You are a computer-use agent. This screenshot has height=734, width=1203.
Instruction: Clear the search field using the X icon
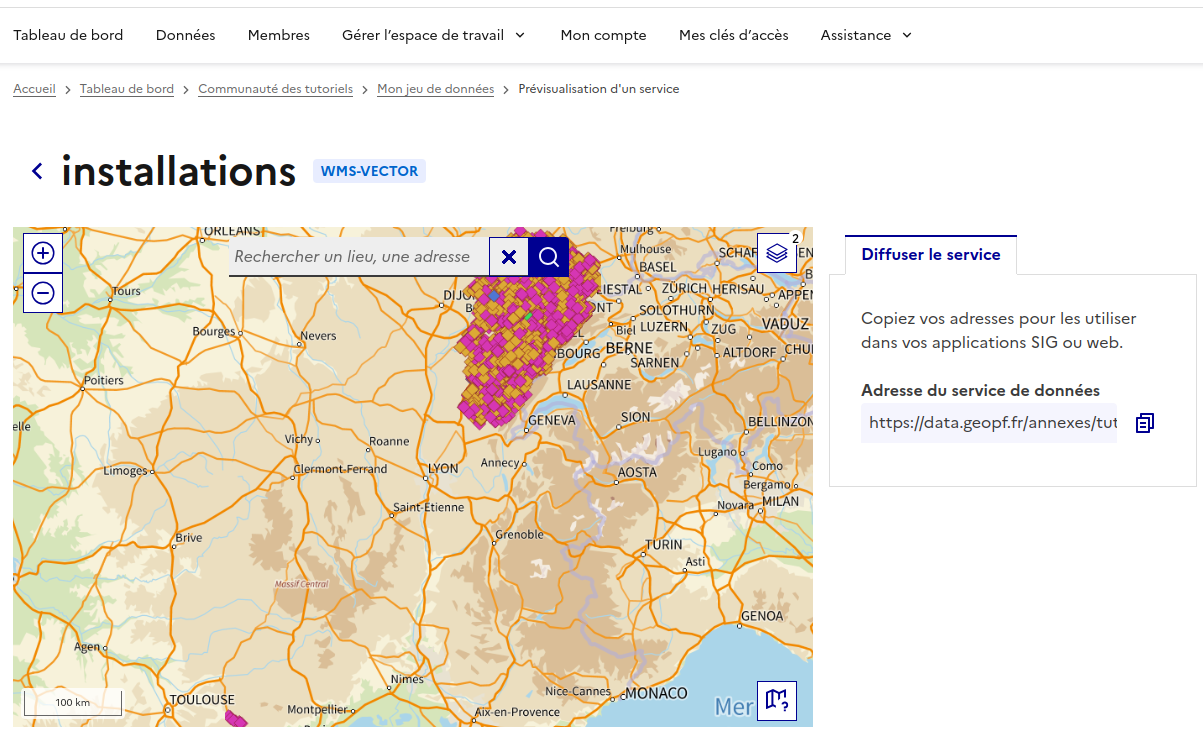click(x=508, y=257)
